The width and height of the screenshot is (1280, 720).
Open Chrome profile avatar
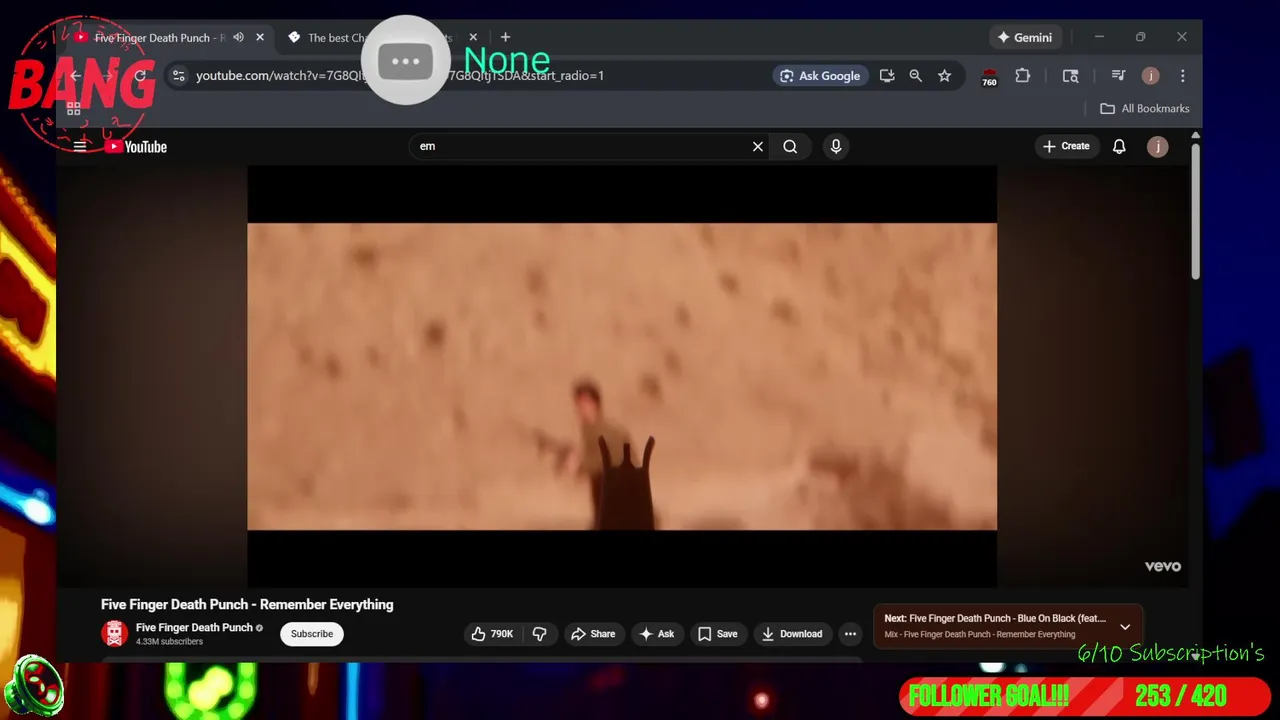[x=1151, y=76]
